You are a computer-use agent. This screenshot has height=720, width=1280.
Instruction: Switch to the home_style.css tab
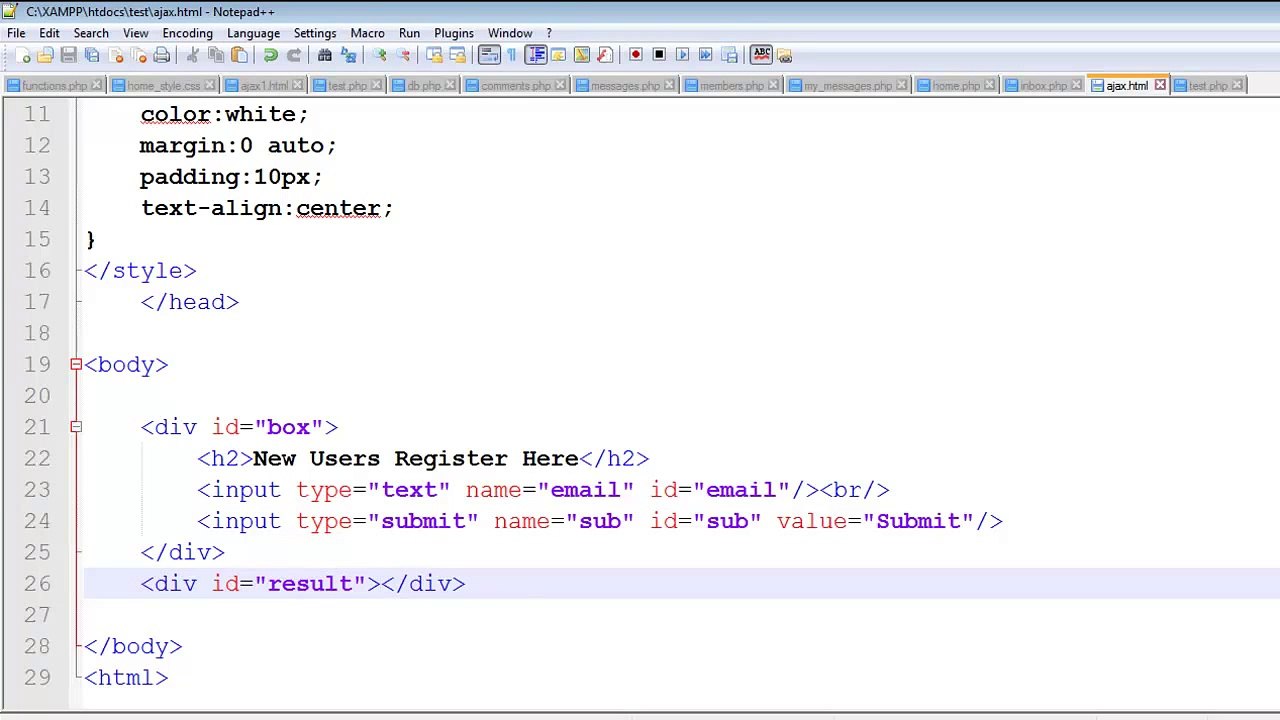point(163,86)
